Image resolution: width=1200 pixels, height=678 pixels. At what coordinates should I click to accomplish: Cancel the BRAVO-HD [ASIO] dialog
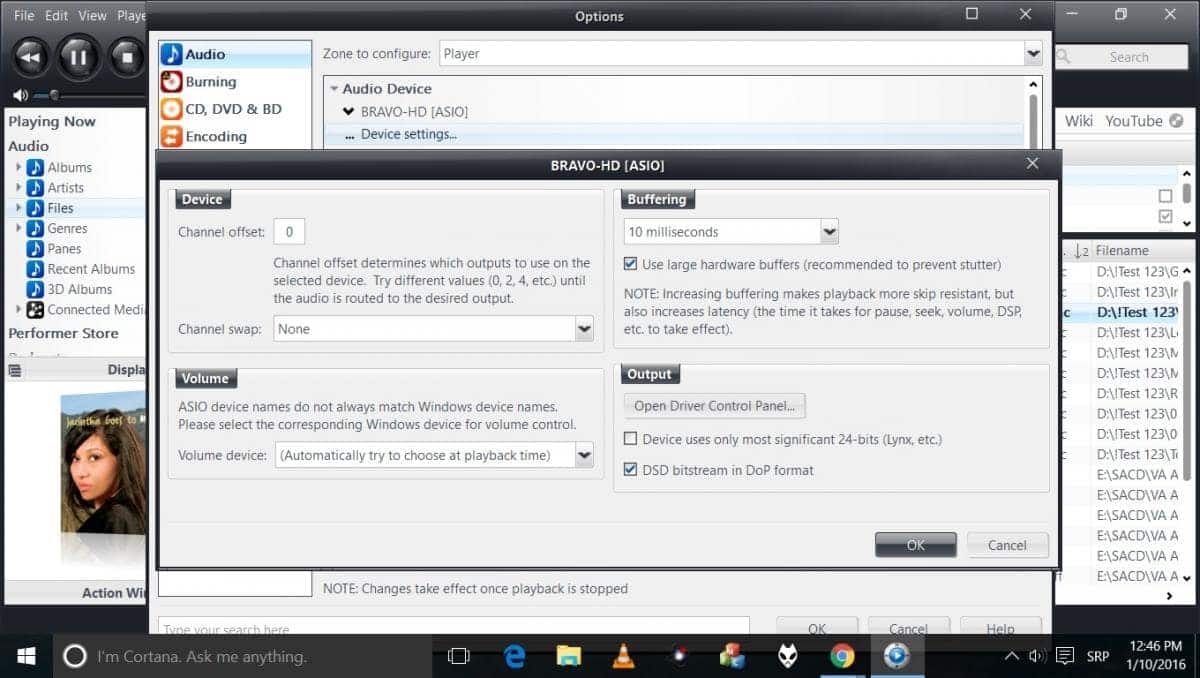[x=1007, y=545]
